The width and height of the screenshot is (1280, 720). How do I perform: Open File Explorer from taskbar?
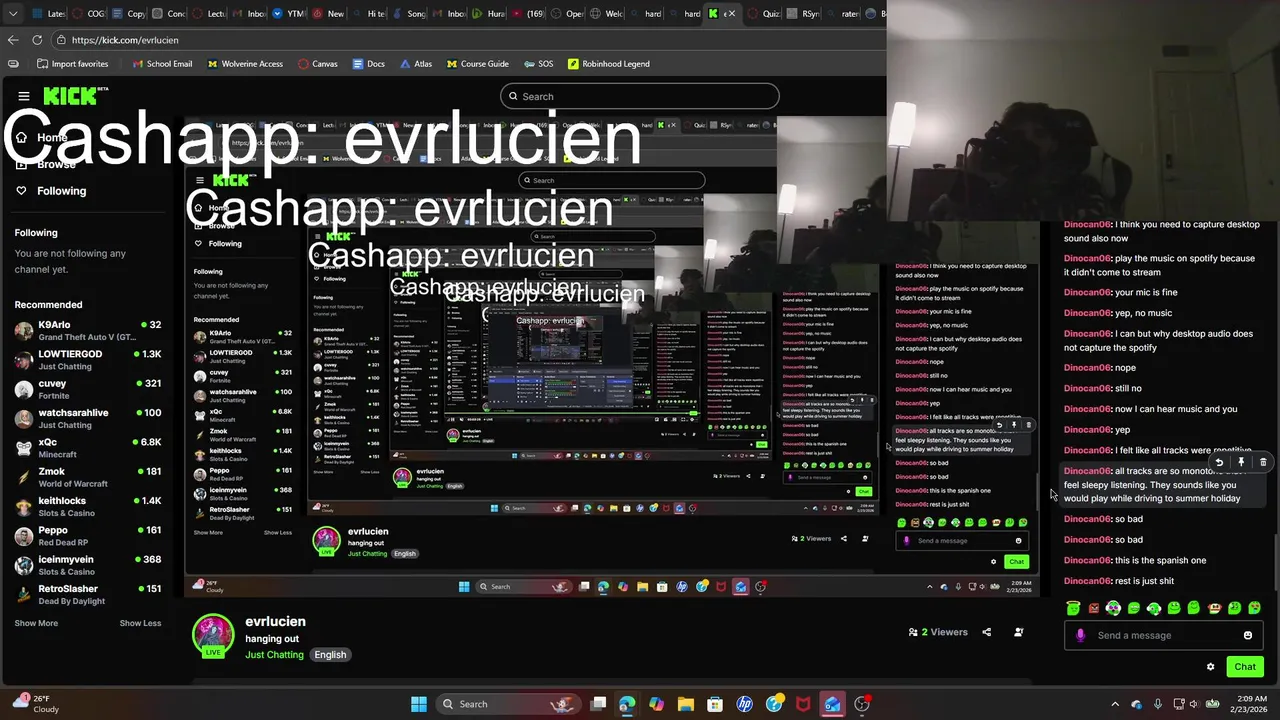(686, 704)
